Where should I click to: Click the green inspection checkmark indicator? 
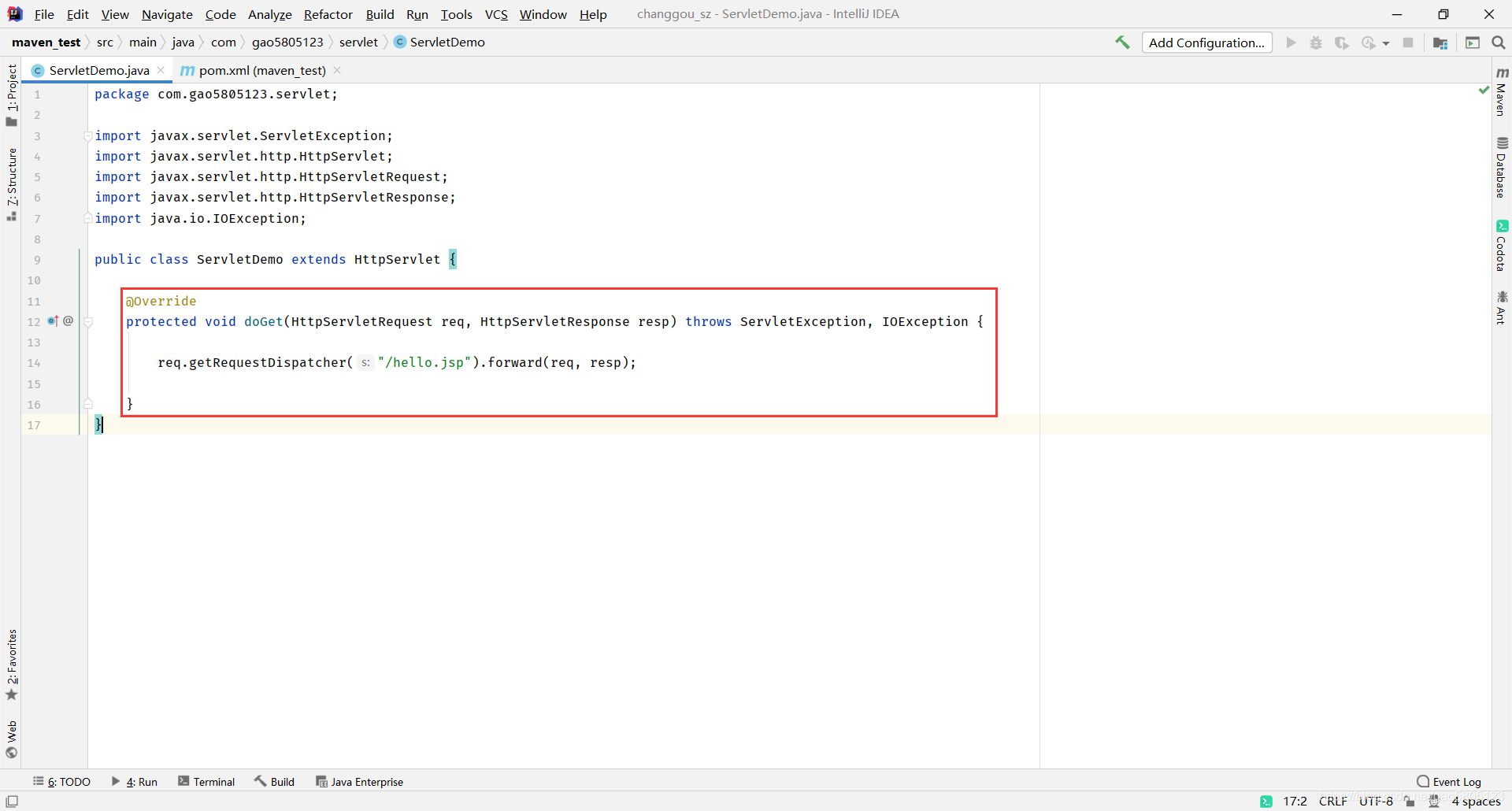(x=1484, y=91)
